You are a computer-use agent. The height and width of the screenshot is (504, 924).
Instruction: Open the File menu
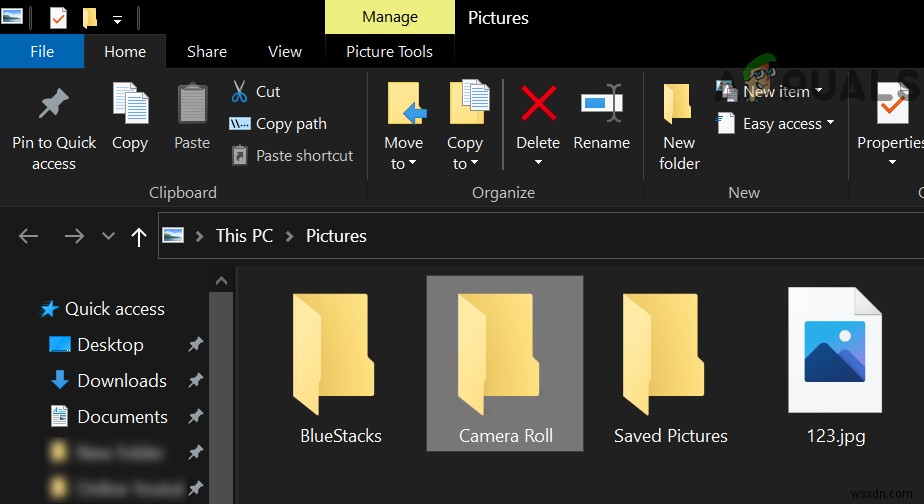coord(42,52)
